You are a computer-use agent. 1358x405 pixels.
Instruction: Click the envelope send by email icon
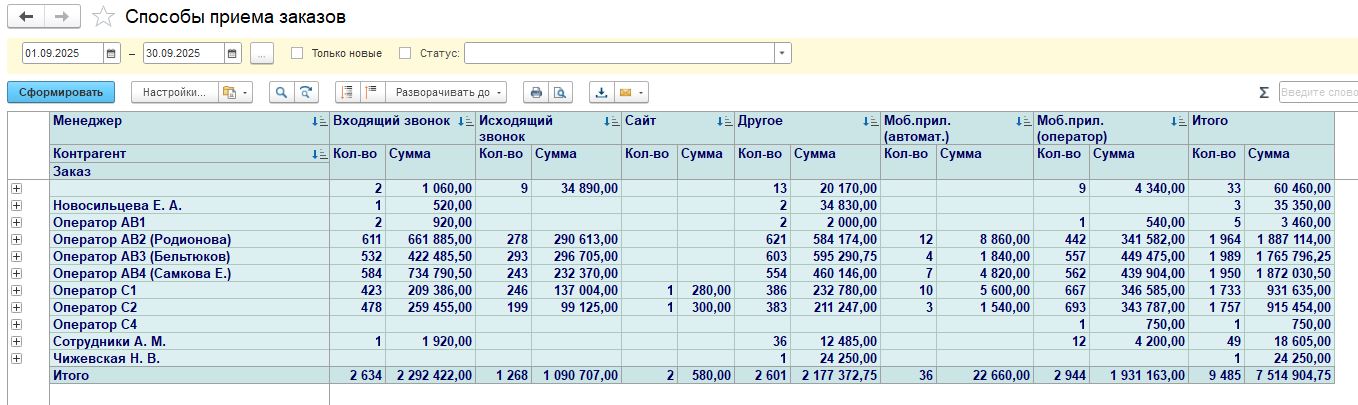626,92
